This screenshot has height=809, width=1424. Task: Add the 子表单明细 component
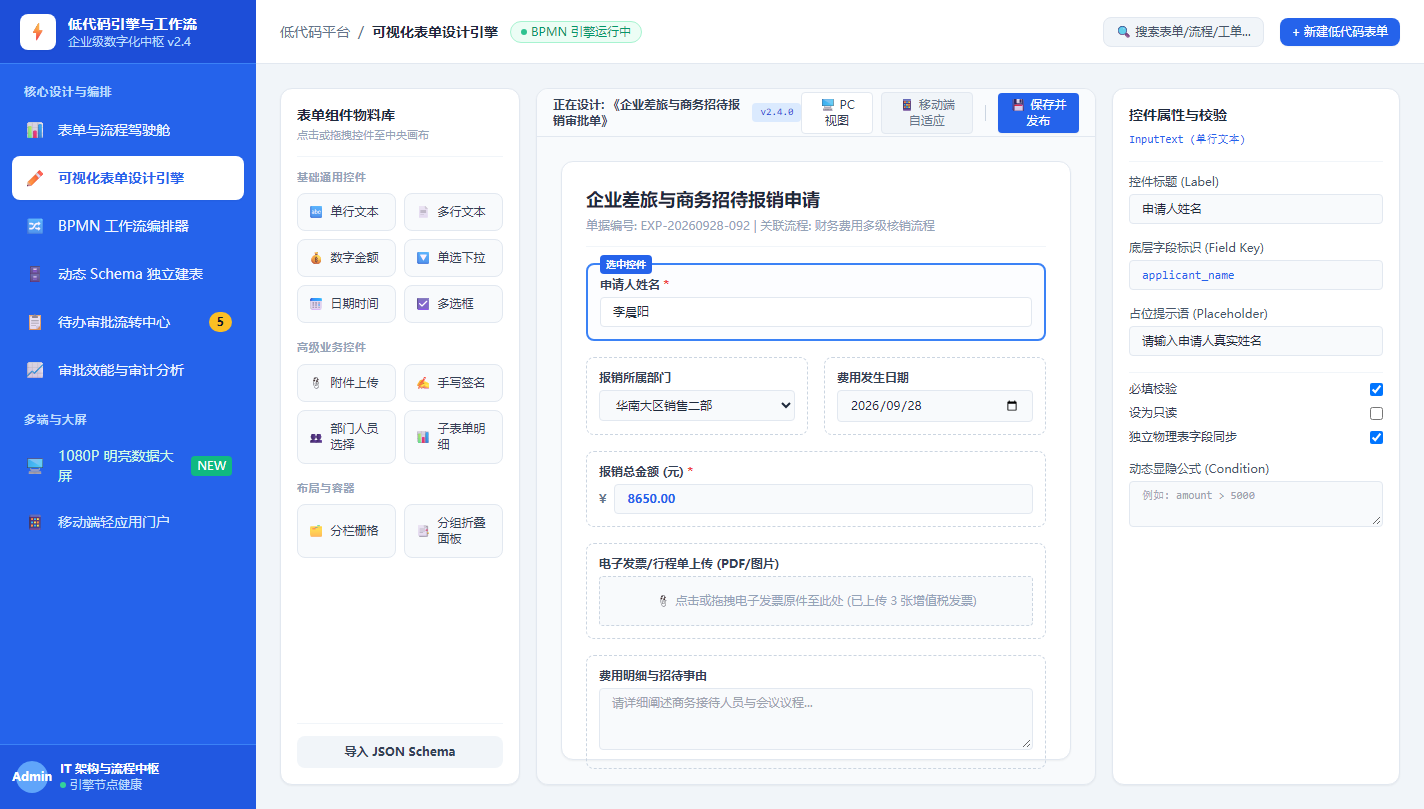(x=453, y=437)
